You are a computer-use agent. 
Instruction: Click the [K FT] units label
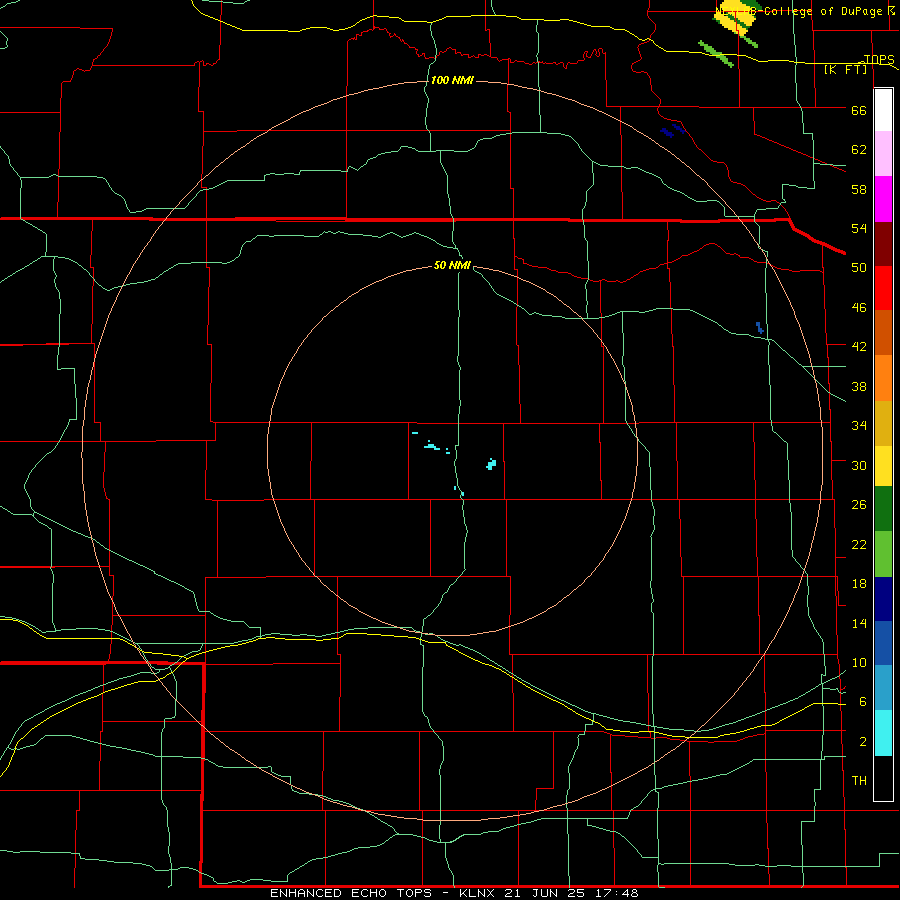(x=845, y=69)
